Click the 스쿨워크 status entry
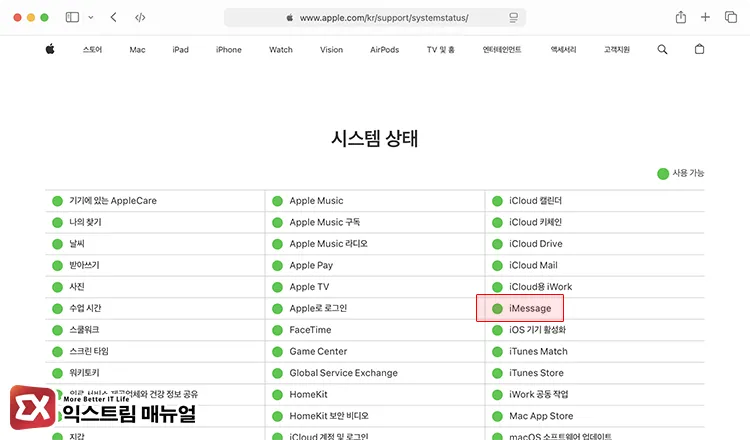The width and height of the screenshot is (750, 440). click(x=84, y=330)
